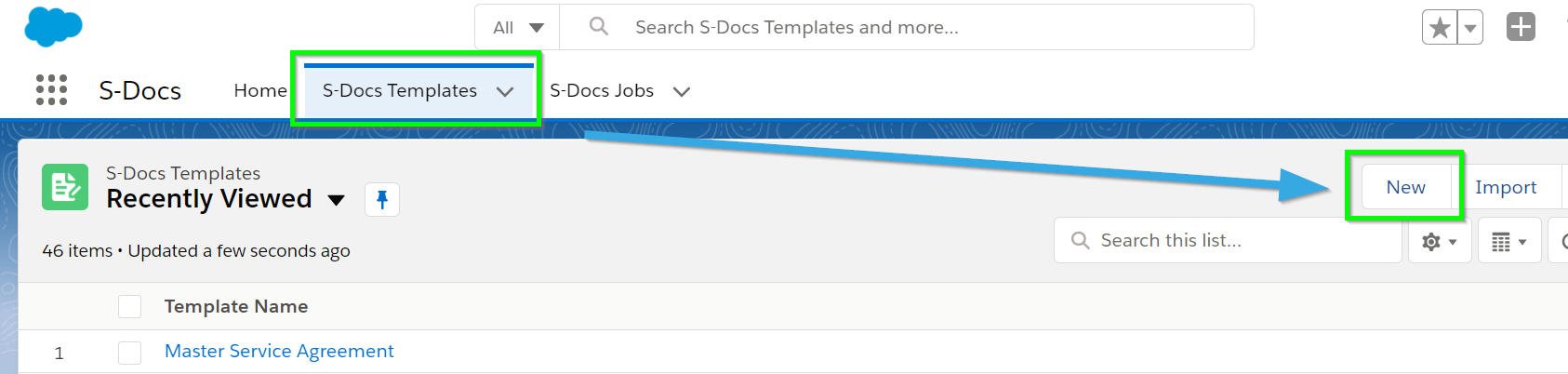Open the S-Docs Jobs tab chevron menu

pos(682,91)
